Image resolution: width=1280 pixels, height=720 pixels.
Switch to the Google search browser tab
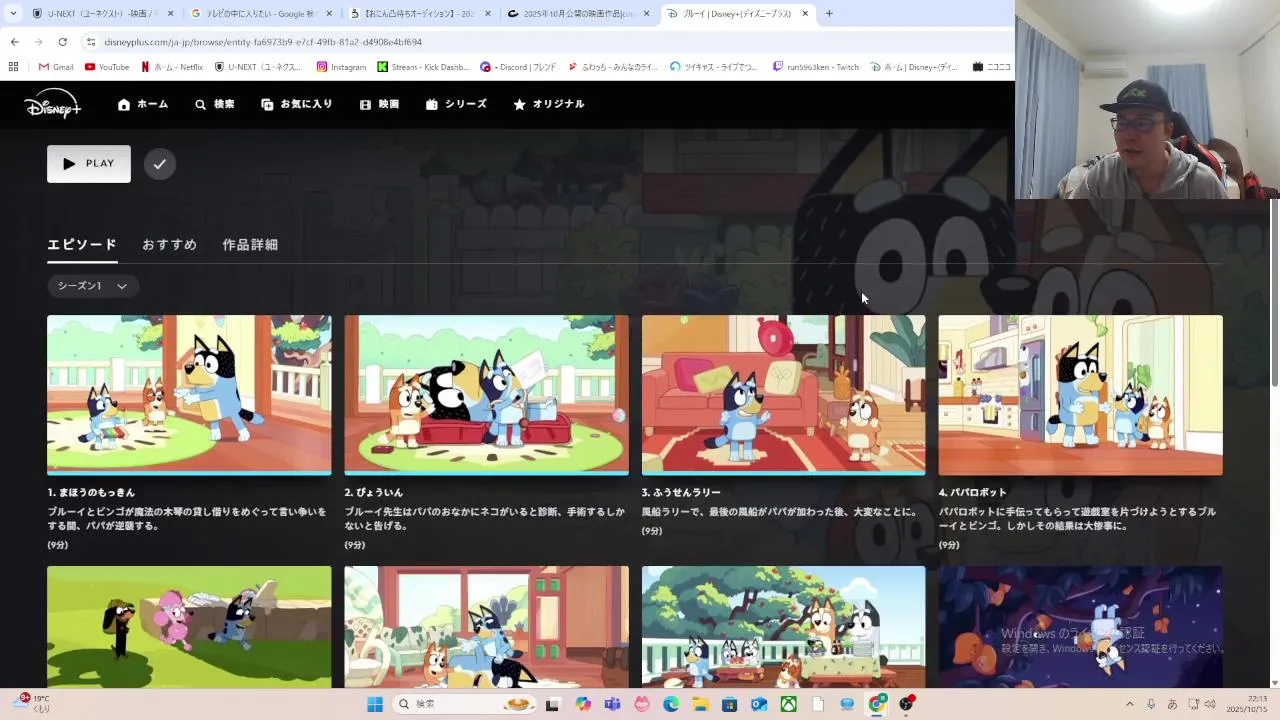262,14
